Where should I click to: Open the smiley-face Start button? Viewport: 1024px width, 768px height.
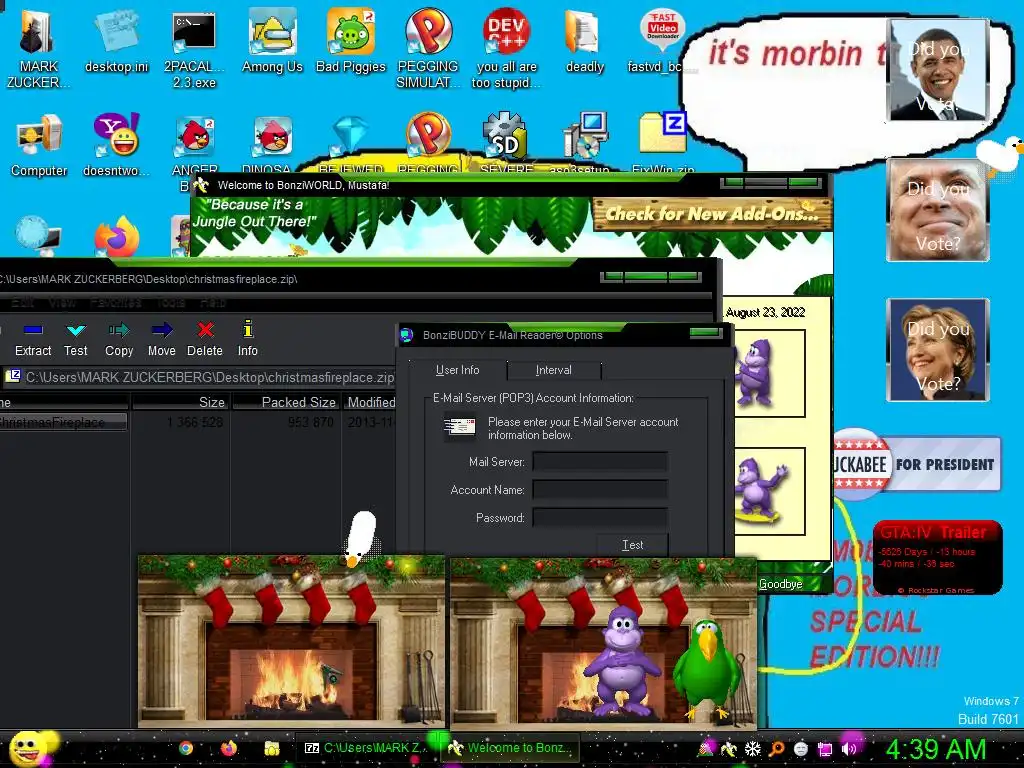click(x=29, y=748)
